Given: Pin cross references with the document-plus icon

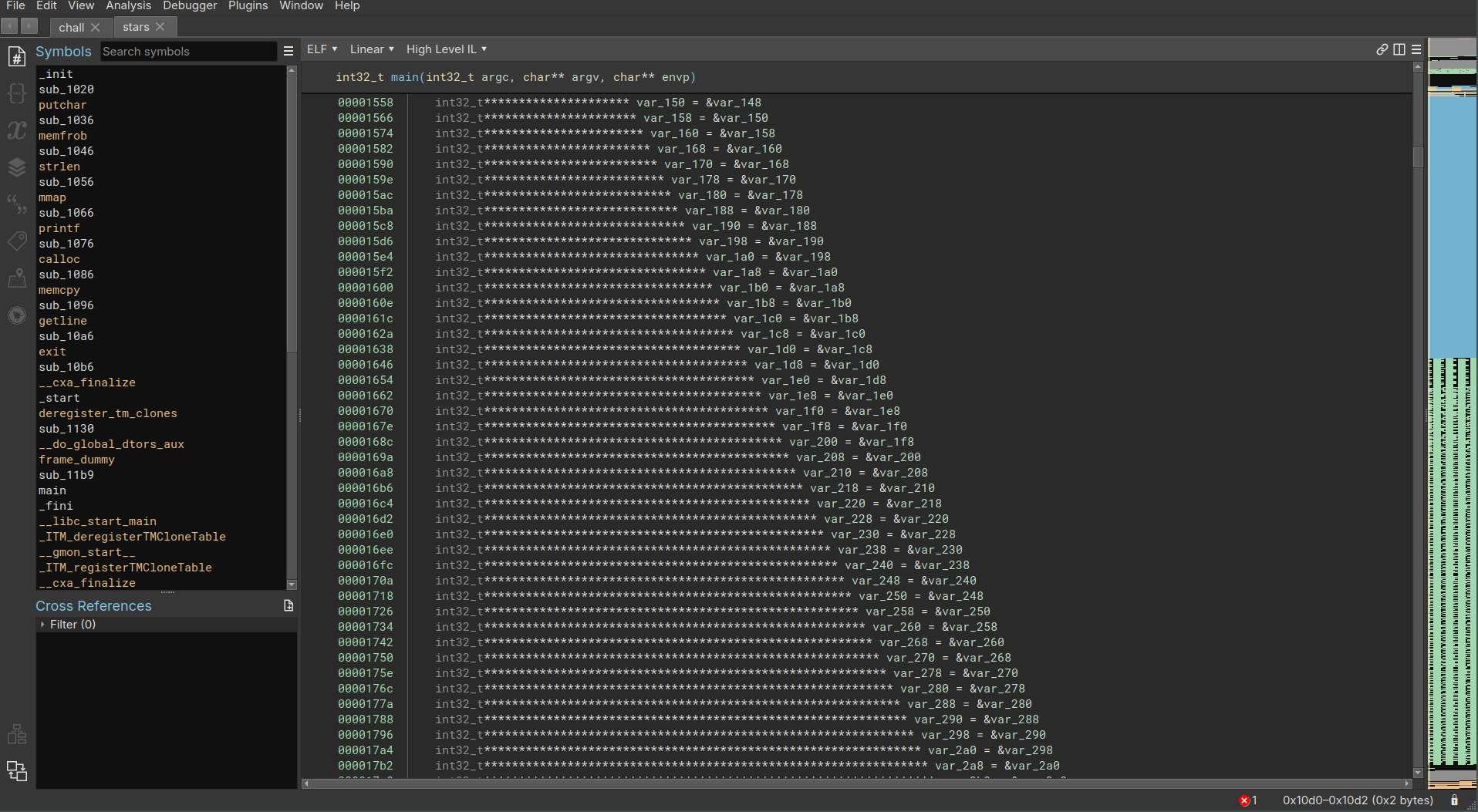Looking at the screenshot, I should click(289, 606).
